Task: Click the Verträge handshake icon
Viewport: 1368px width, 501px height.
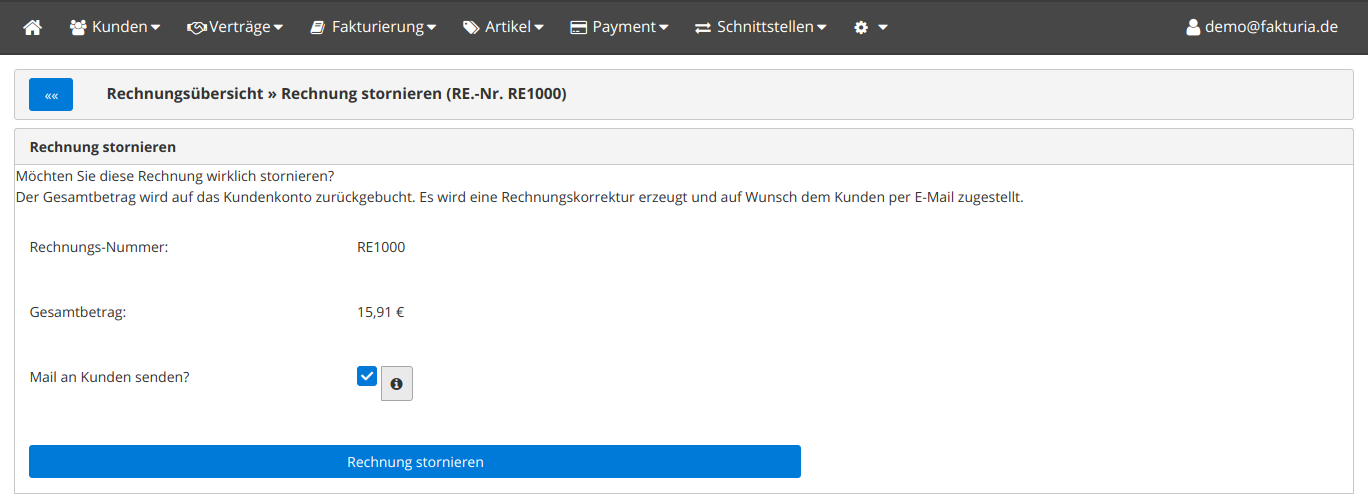Action: click(196, 28)
